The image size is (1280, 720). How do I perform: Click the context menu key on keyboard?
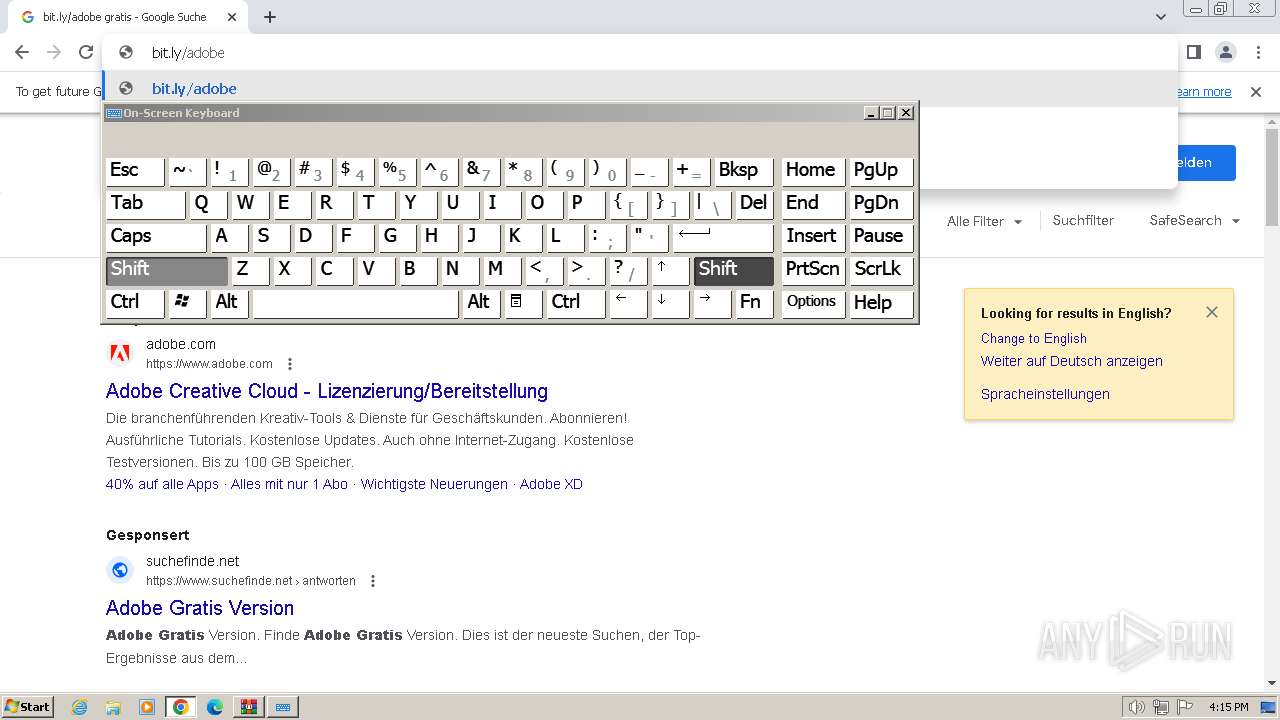pos(522,302)
